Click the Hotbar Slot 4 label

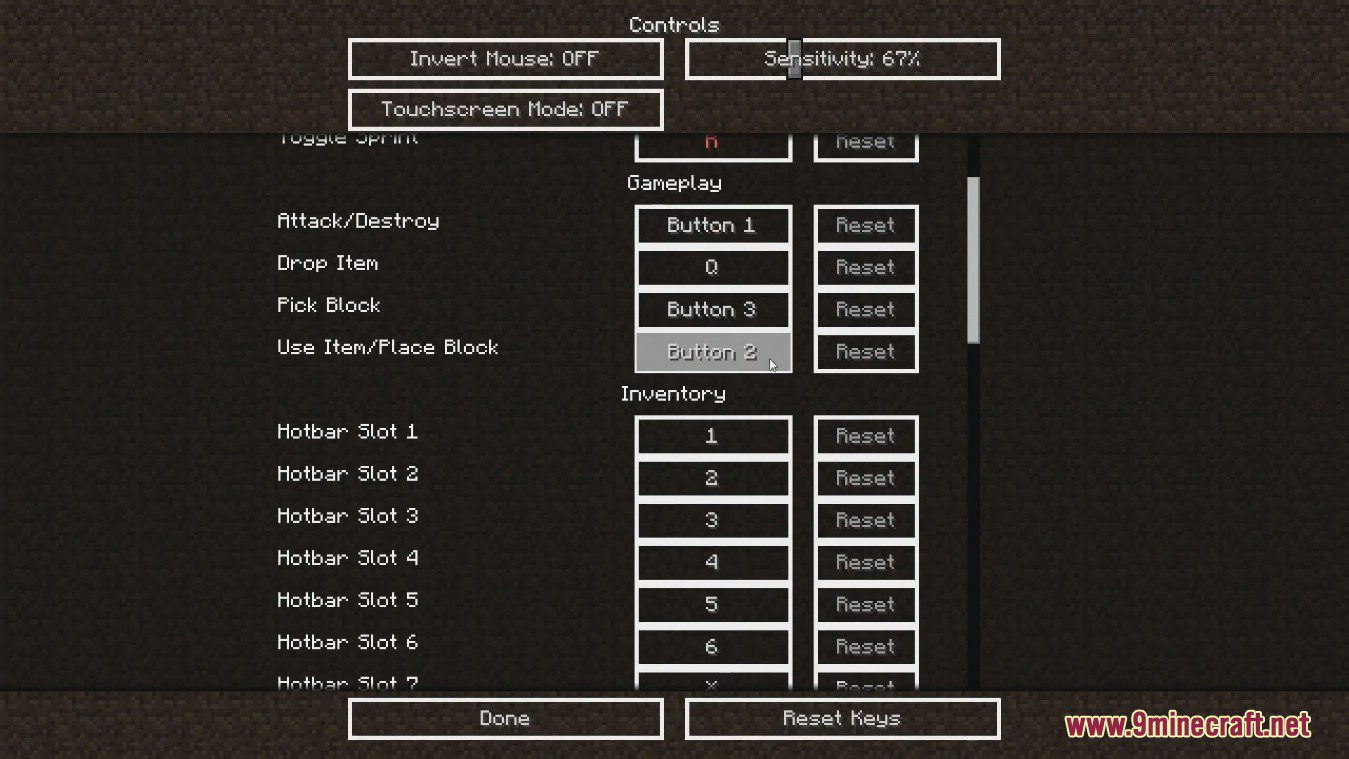pos(348,558)
